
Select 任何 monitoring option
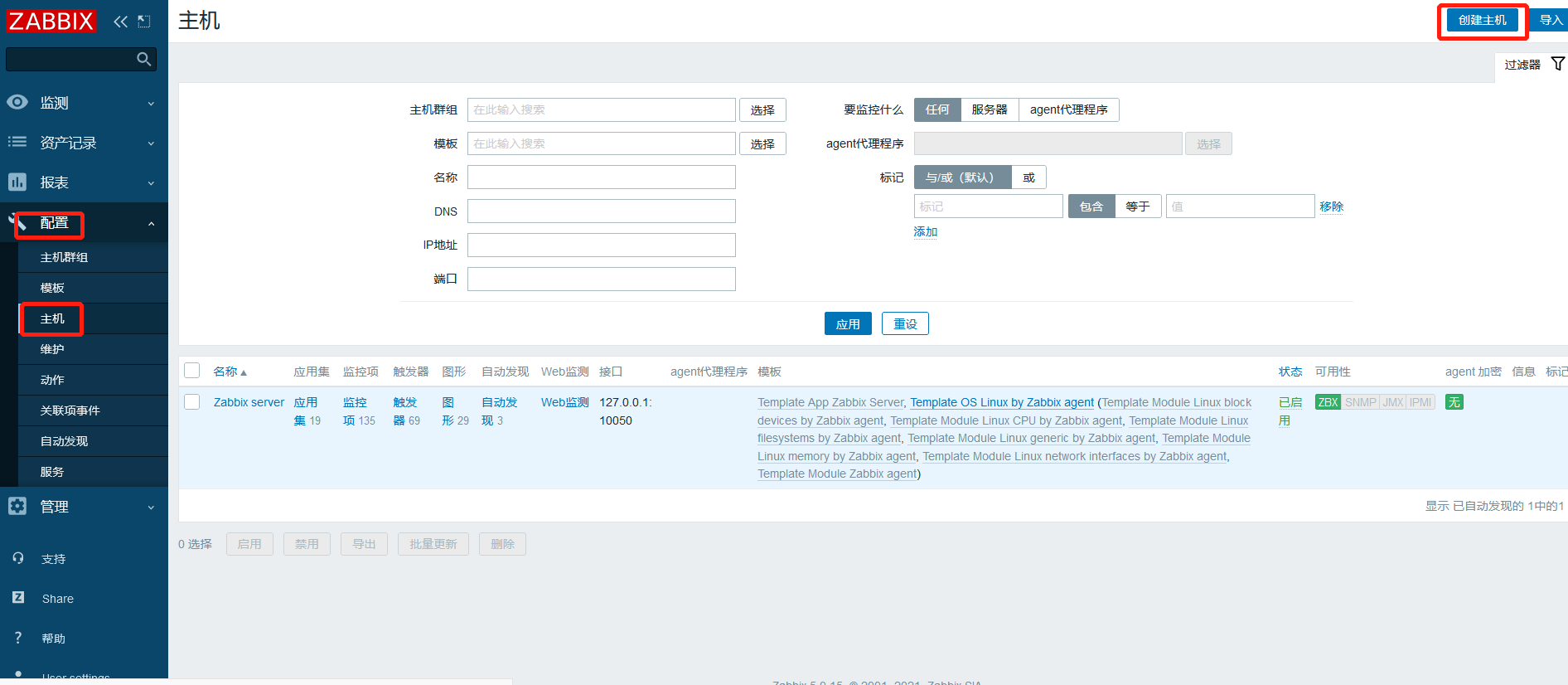click(937, 109)
